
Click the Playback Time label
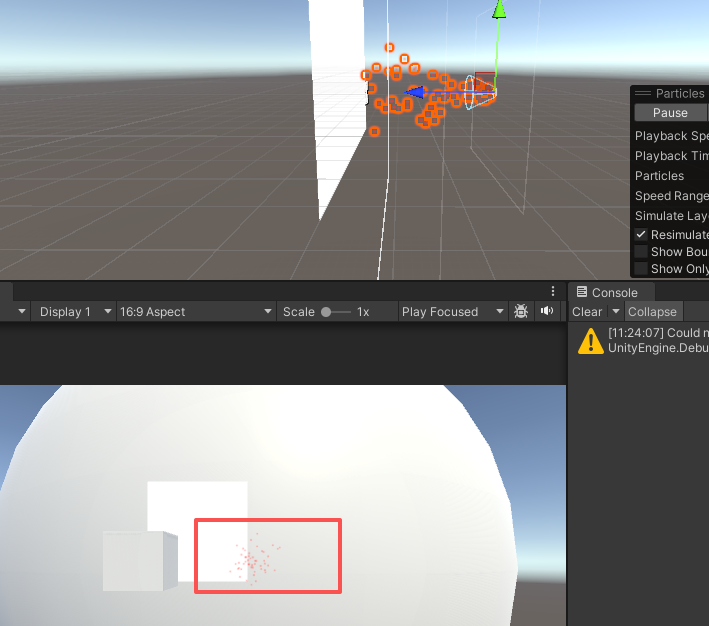pos(671,156)
